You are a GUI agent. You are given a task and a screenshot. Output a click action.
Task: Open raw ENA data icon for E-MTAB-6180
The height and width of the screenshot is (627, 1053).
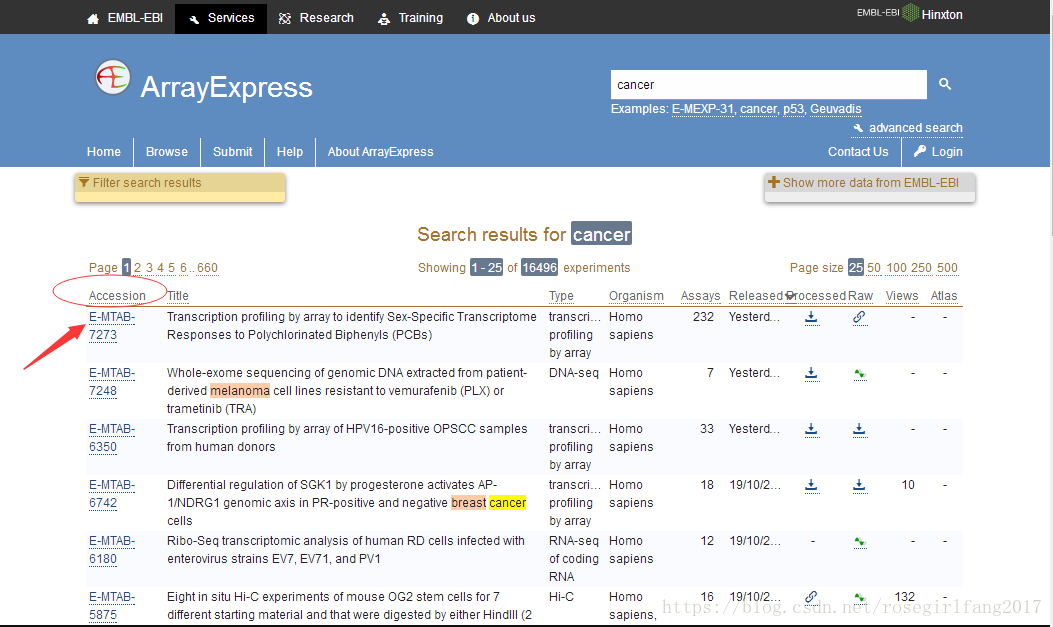pos(860,541)
